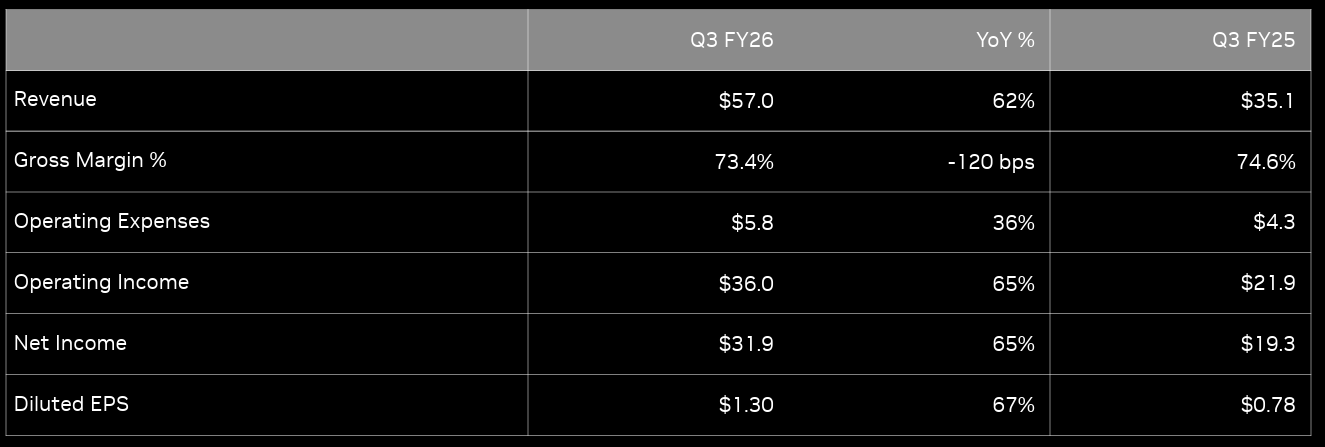Click the $31.9 net income cell

[x=746, y=345]
